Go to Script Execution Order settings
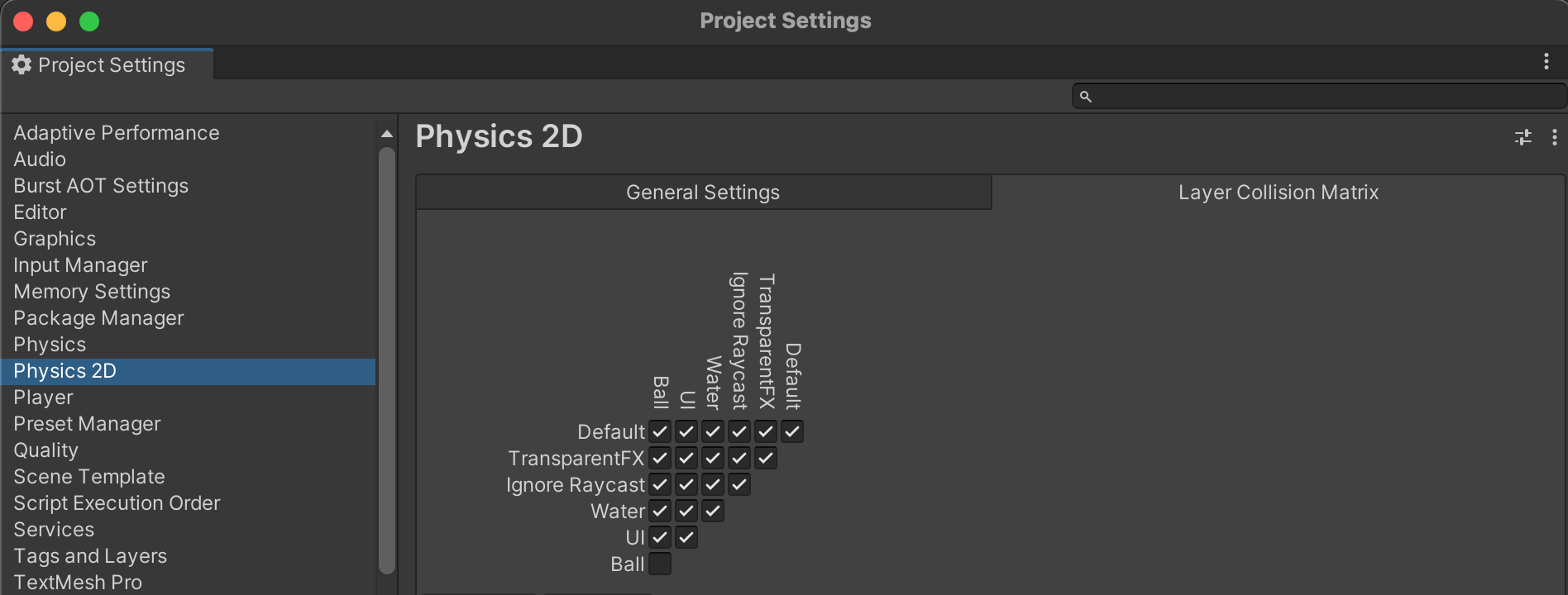1568x595 pixels. click(x=117, y=503)
